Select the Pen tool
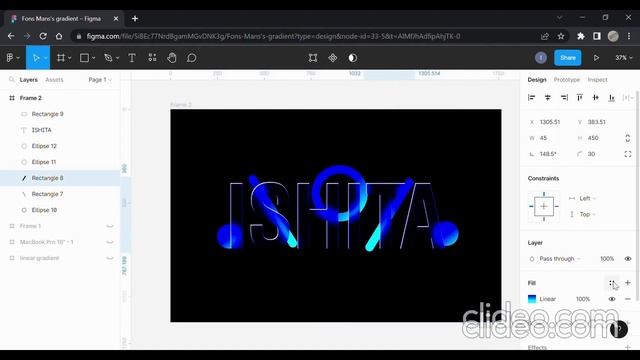 [108, 58]
